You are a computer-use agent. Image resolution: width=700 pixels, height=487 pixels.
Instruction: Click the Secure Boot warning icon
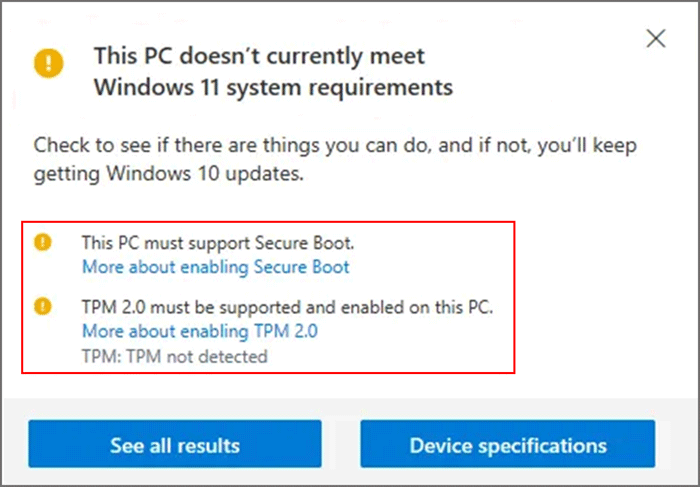pyautogui.click(x=42, y=242)
